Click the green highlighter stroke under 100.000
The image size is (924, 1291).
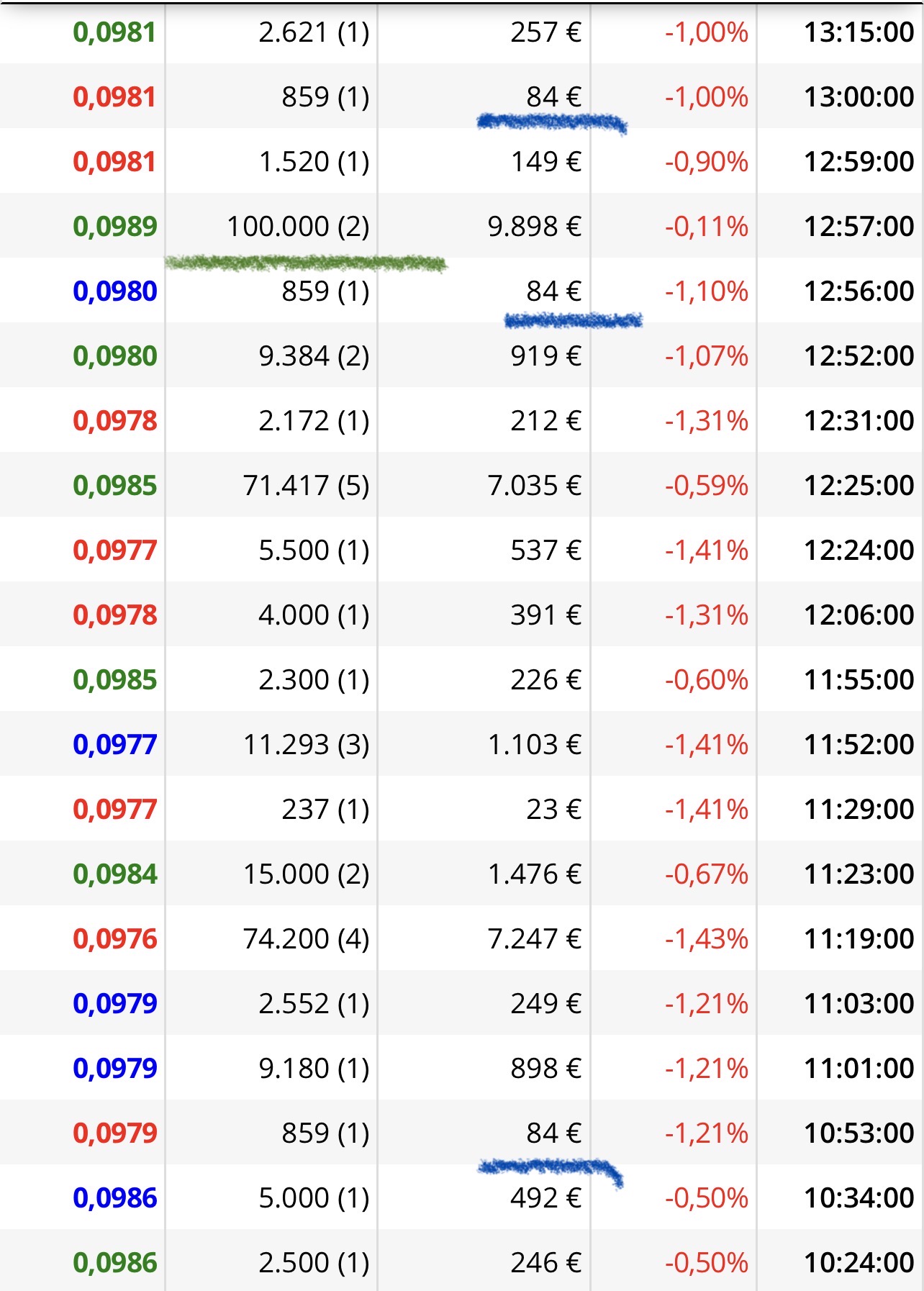pyautogui.click(x=306, y=263)
